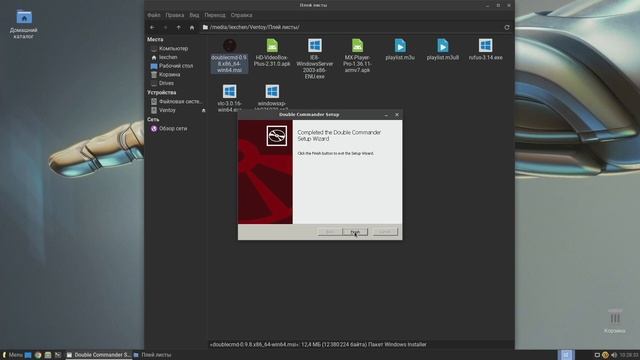640x360 pixels.
Task: Open the Переход menu
Action: (x=215, y=15)
